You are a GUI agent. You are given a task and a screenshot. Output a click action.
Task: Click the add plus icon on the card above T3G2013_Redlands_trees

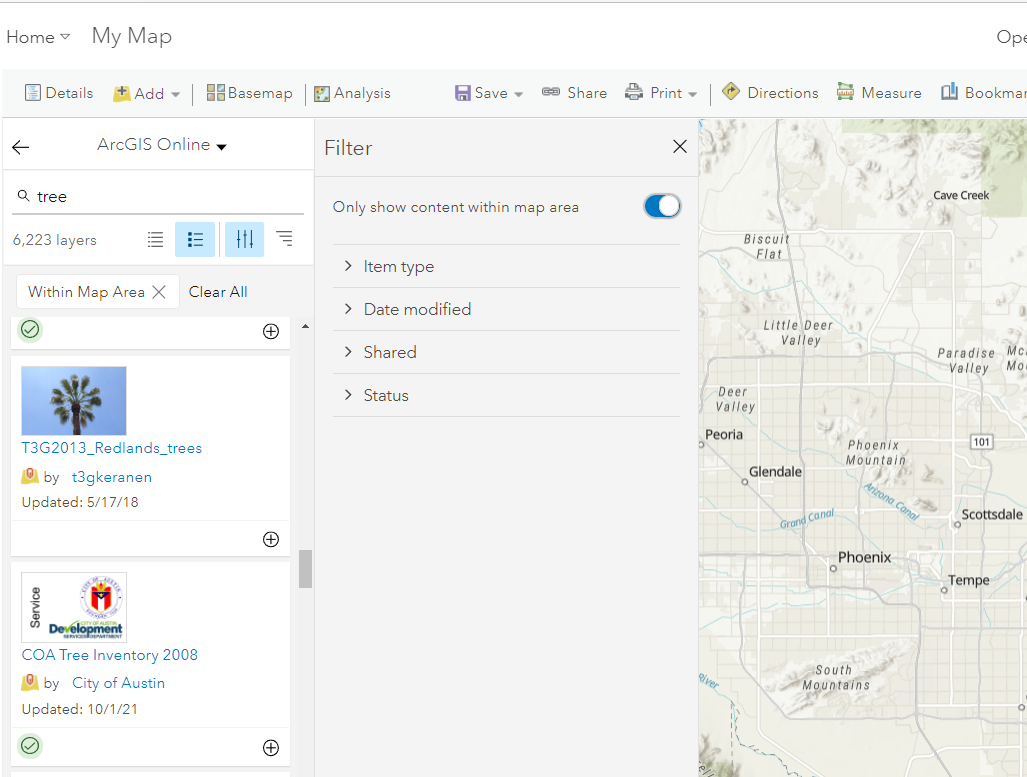(271, 332)
